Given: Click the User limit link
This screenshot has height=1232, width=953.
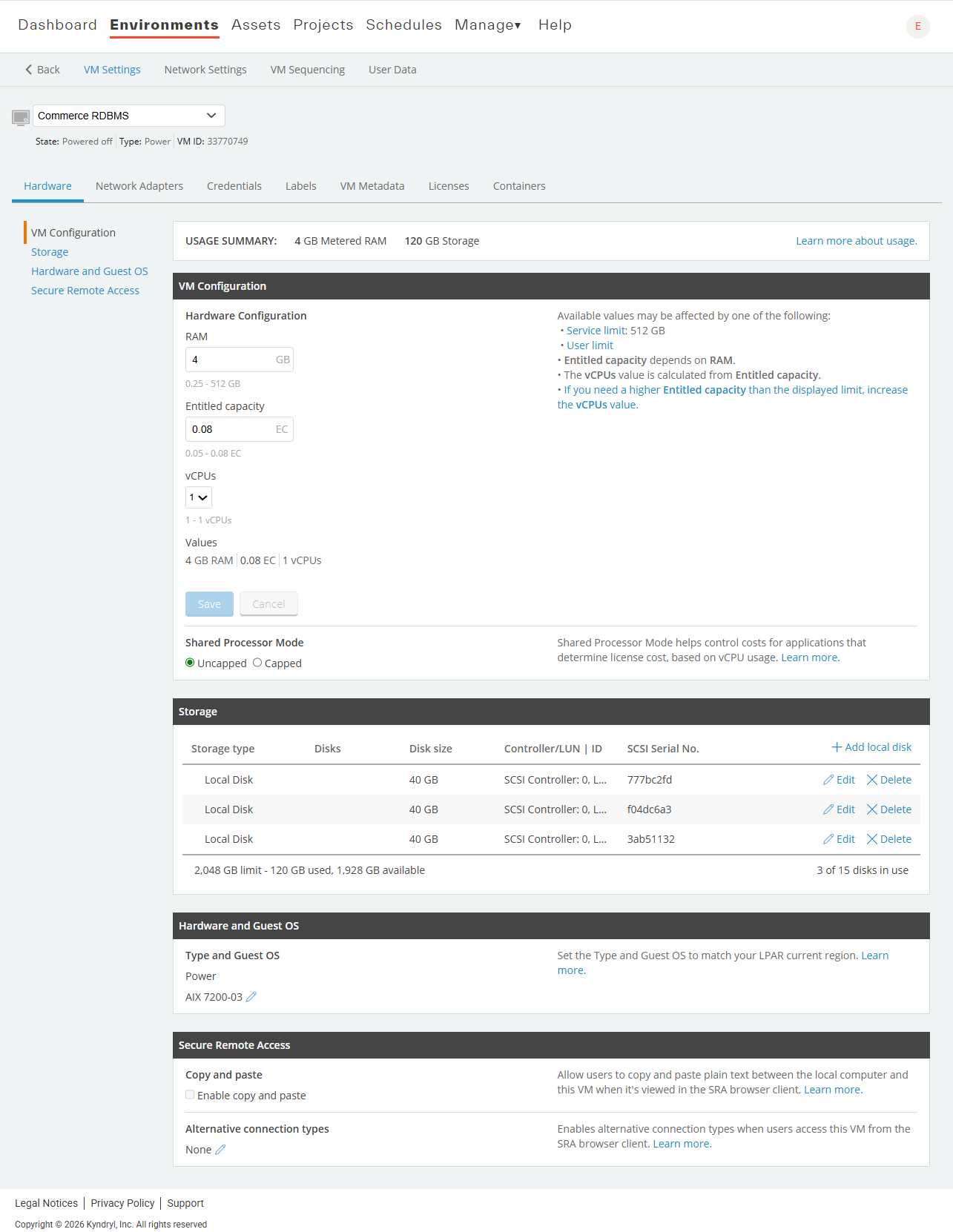Looking at the screenshot, I should (590, 345).
